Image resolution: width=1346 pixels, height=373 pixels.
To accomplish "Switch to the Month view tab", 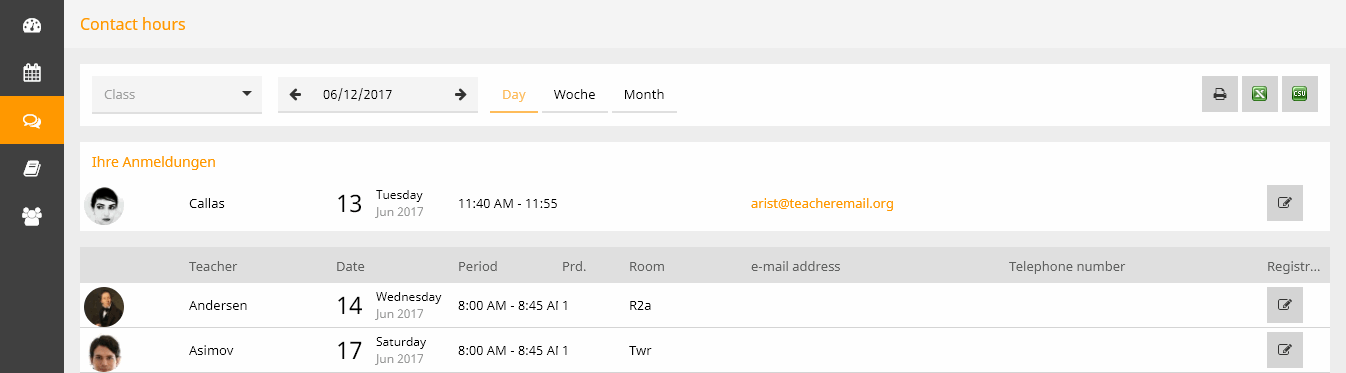I will [644, 94].
